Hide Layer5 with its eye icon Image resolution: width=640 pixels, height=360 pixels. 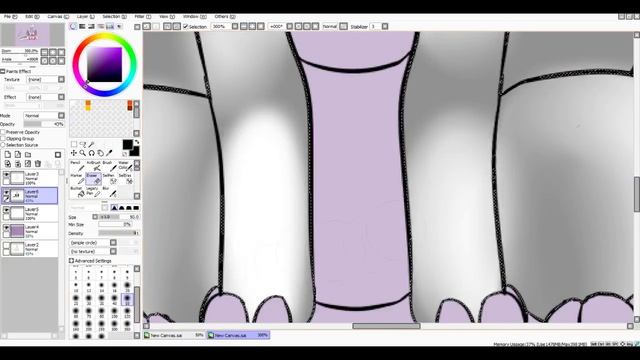6,210
